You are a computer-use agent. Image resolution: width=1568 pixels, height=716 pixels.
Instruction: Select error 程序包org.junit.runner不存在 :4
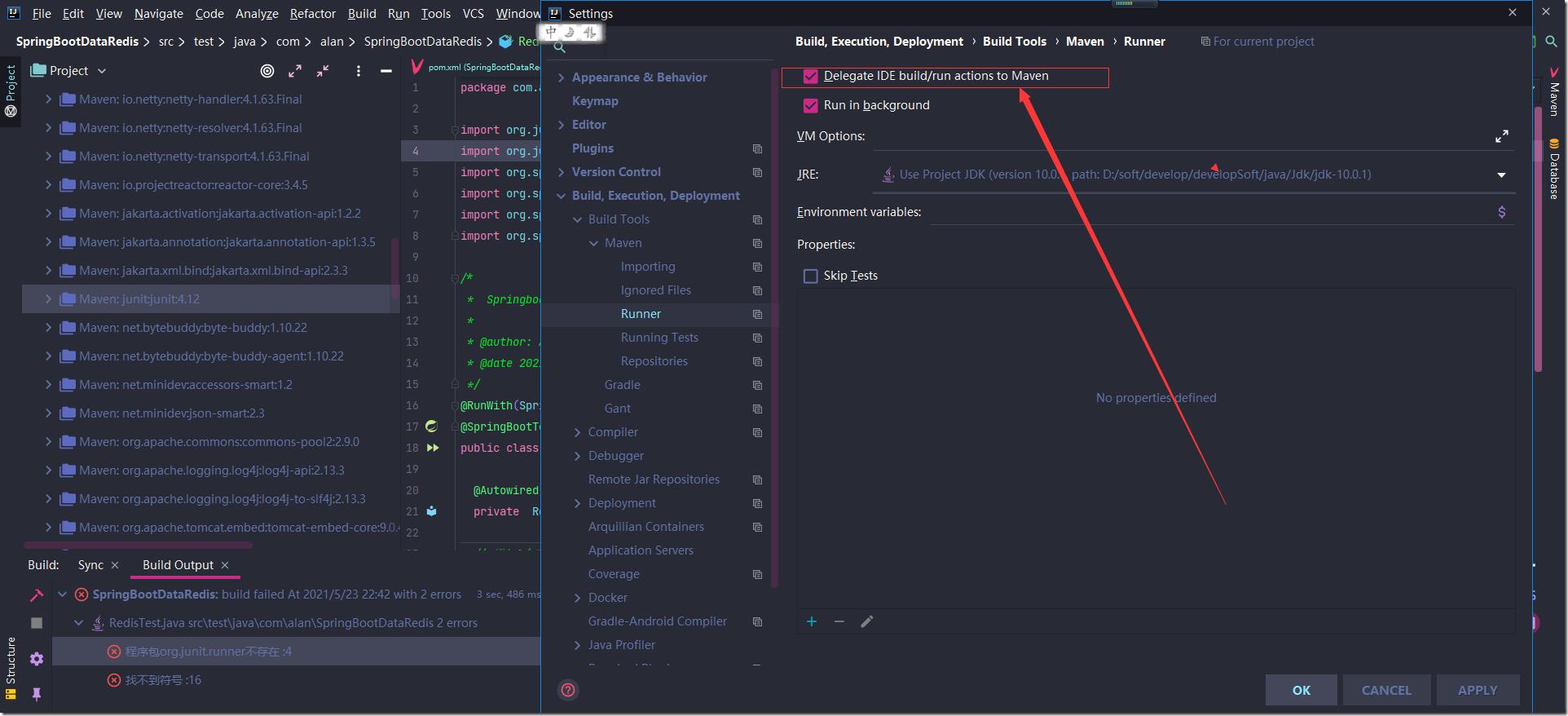pyautogui.click(x=209, y=652)
